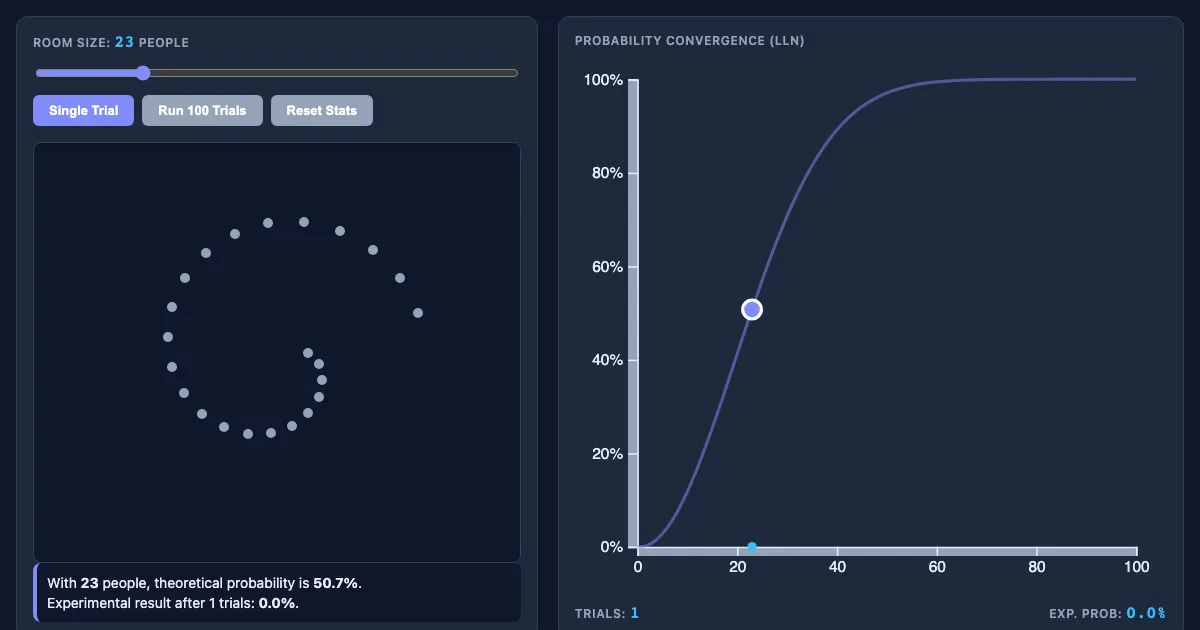Click the 0% y-axis label
Image resolution: width=1200 pixels, height=630 pixels.
tap(612, 547)
